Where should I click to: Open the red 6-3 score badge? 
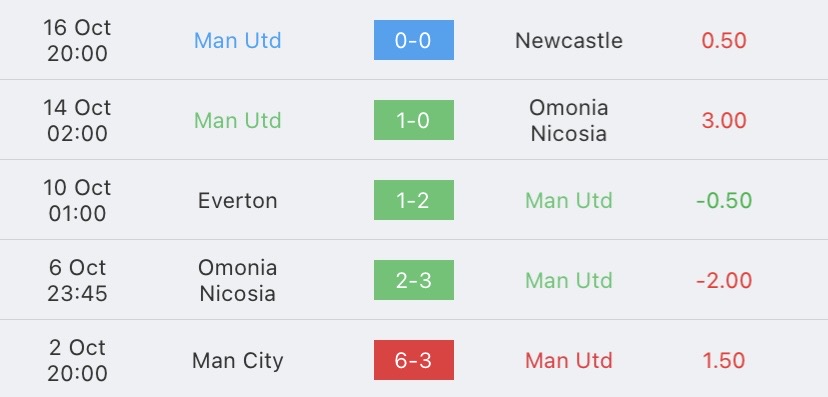point(413,360)
